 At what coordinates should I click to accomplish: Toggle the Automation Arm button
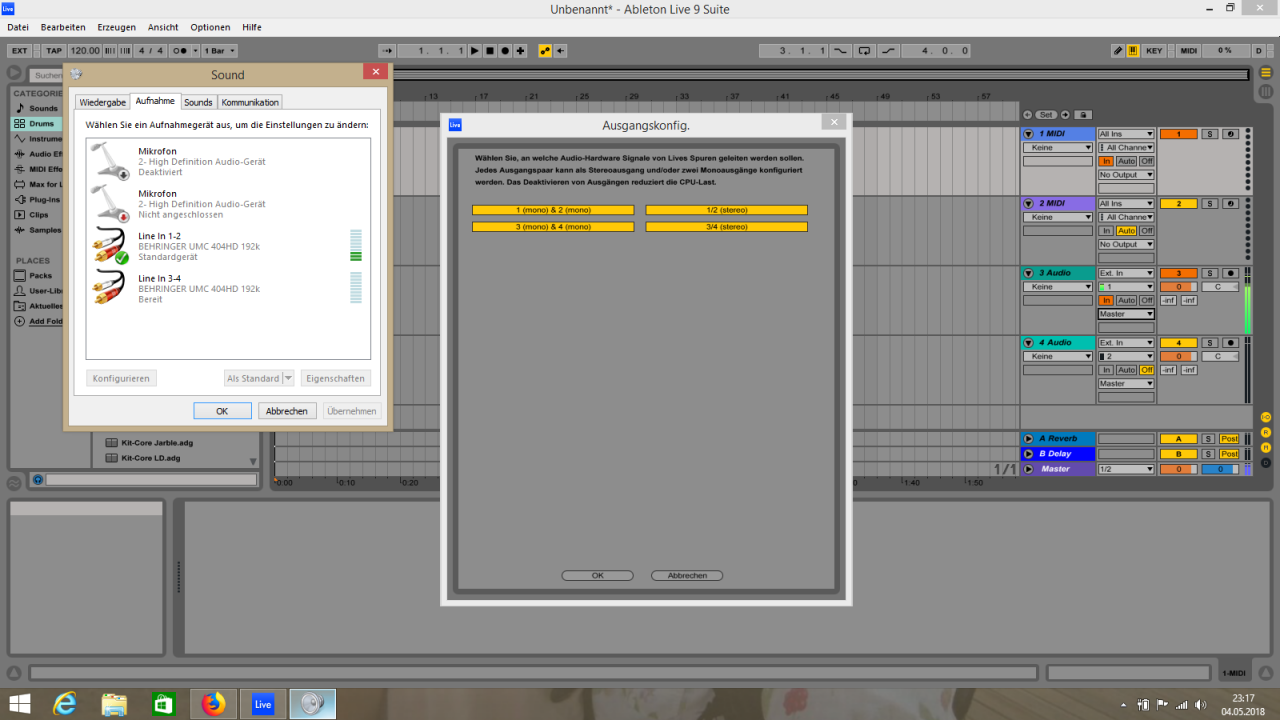pyautogui.click(x=545, y=50)
